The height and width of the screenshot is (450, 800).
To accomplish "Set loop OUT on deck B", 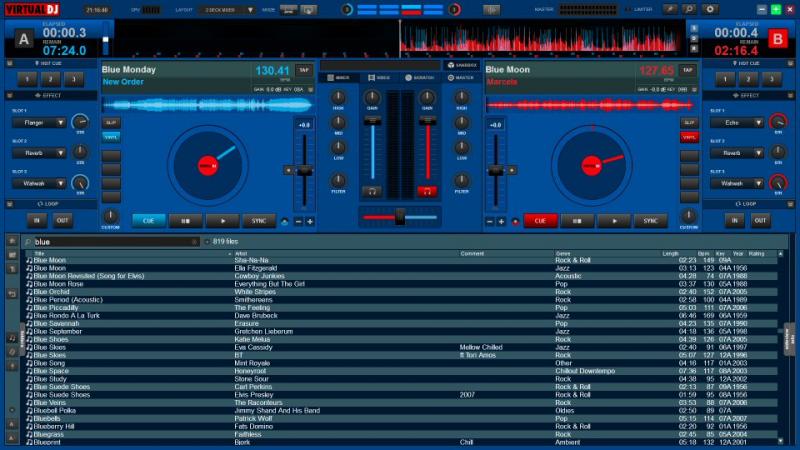I will coord(760,220).
